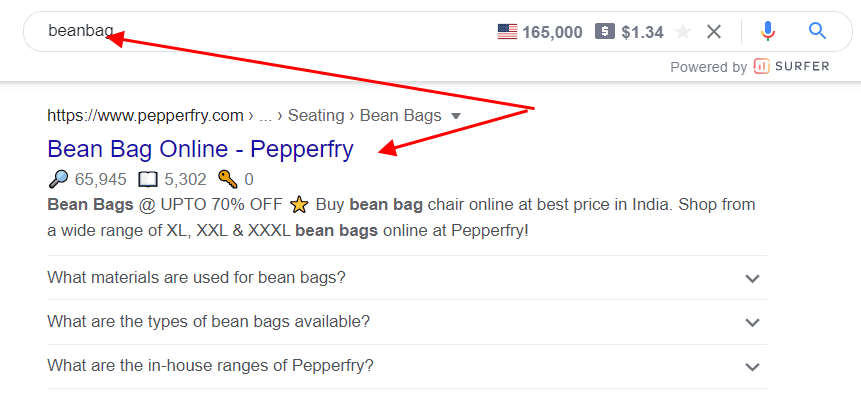The height and width of the screenshot is (414, 861).
Task: Click the 165,000 search volume value
Action: click(x=552, y=32)
